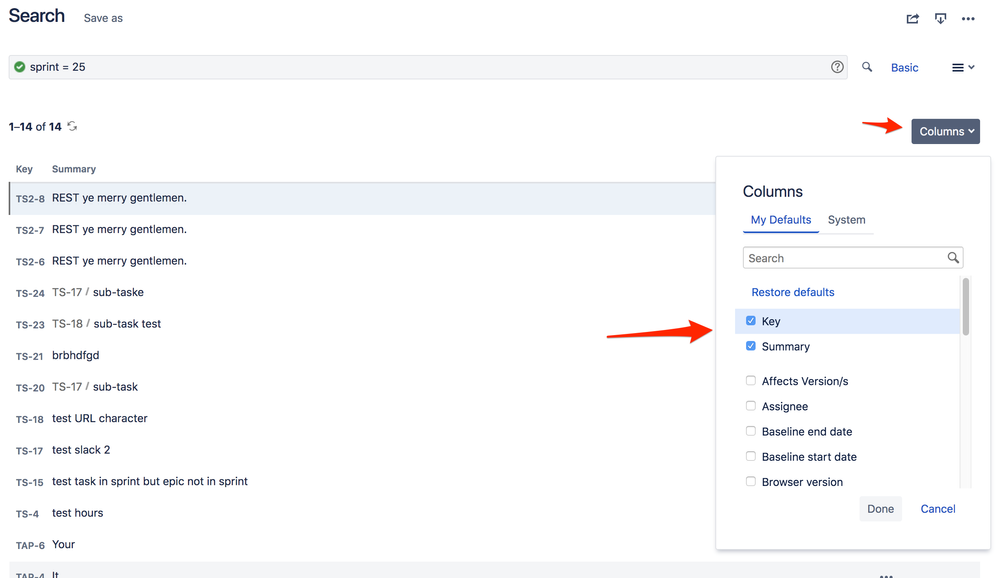Screen dimensions: 999x578
Task: Click the share search icon
Action: click(x=912, y=18)
